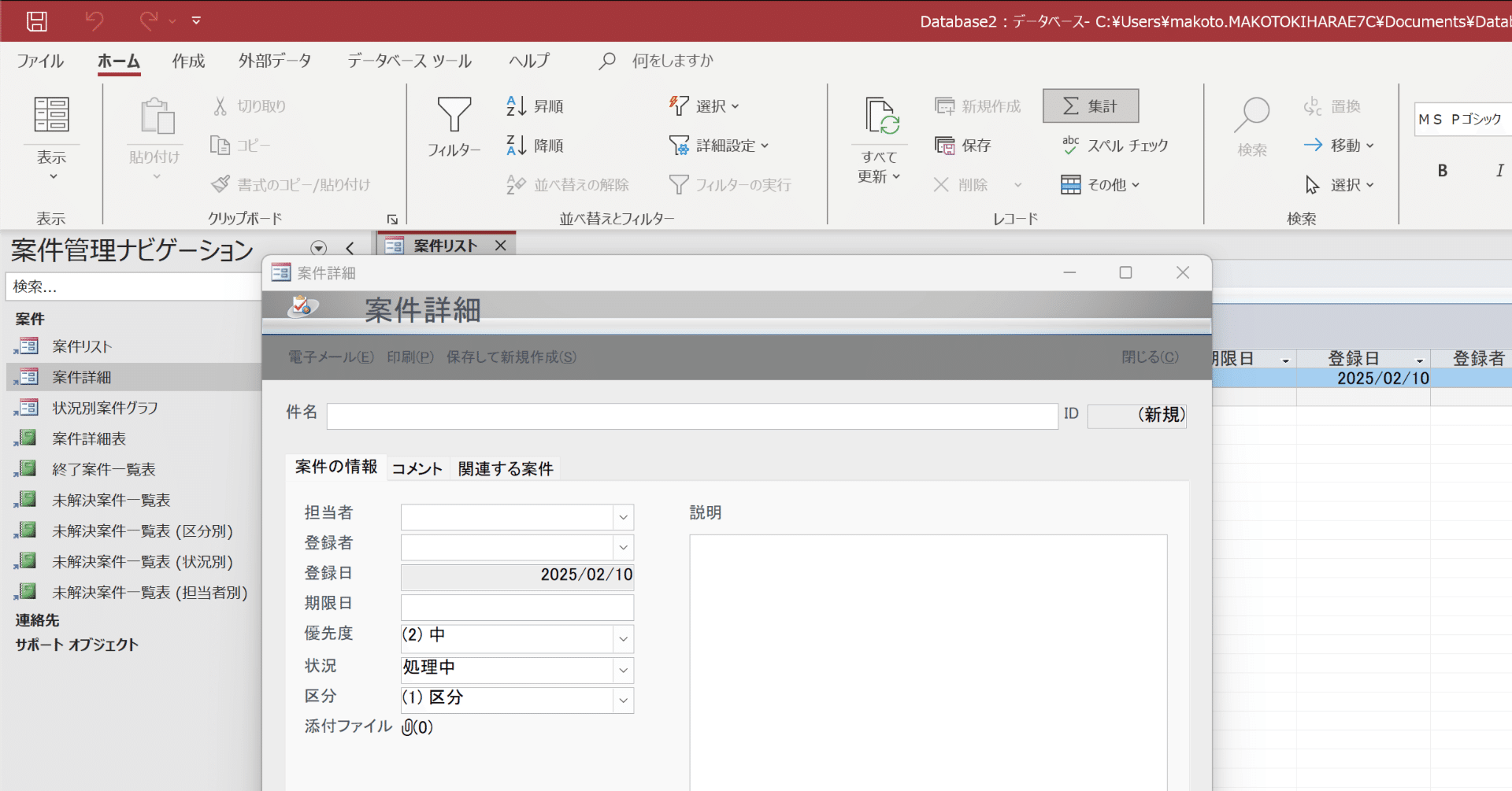
Task: Switch to the 作成 ribbon tab
Action: click(187, 60)
